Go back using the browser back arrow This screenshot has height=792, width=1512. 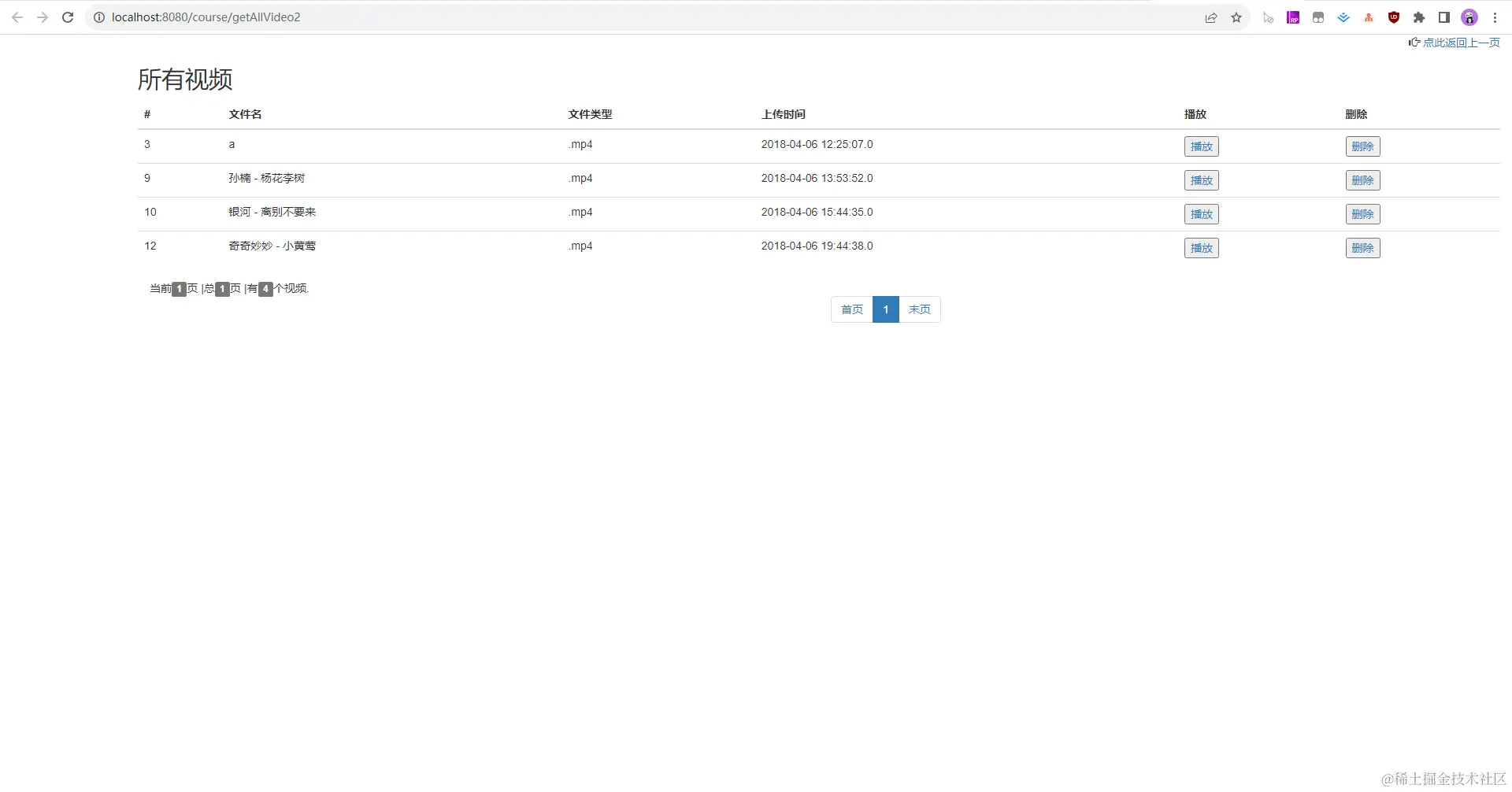tap(17, 17)
